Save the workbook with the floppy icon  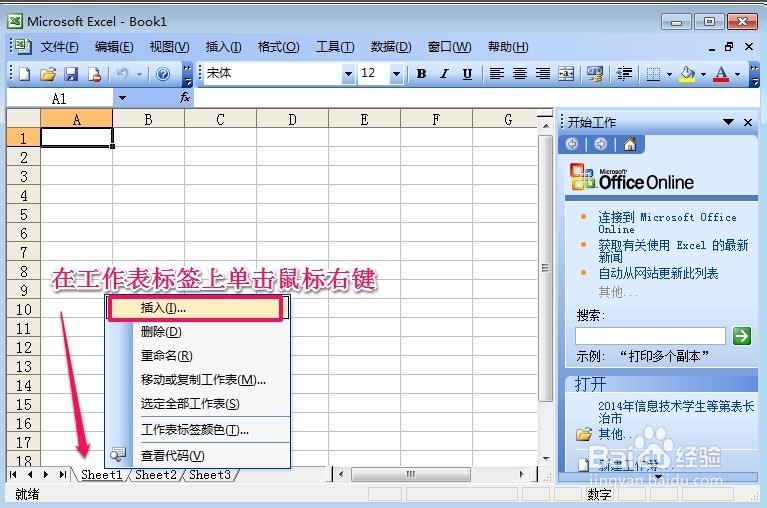coord(71,74)
